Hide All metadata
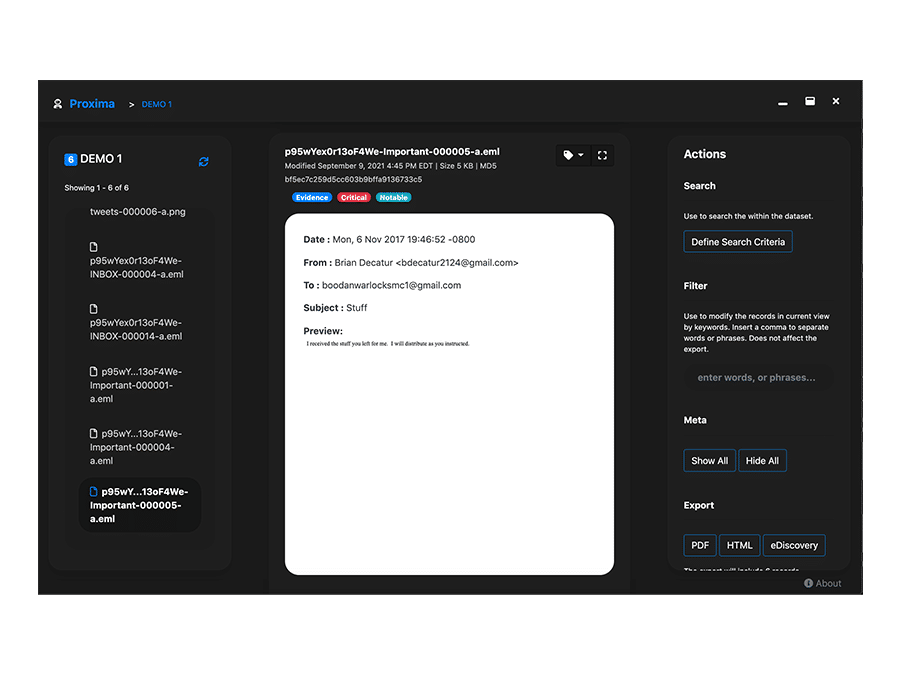Screen dimensions: 900x675 762,460
